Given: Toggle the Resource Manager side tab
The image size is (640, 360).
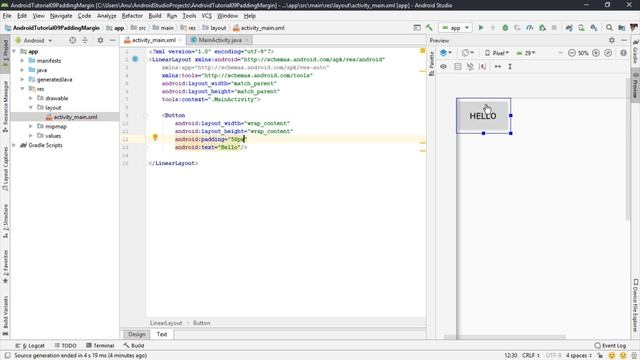Looking at the screenshot, I should click(5, 107).
